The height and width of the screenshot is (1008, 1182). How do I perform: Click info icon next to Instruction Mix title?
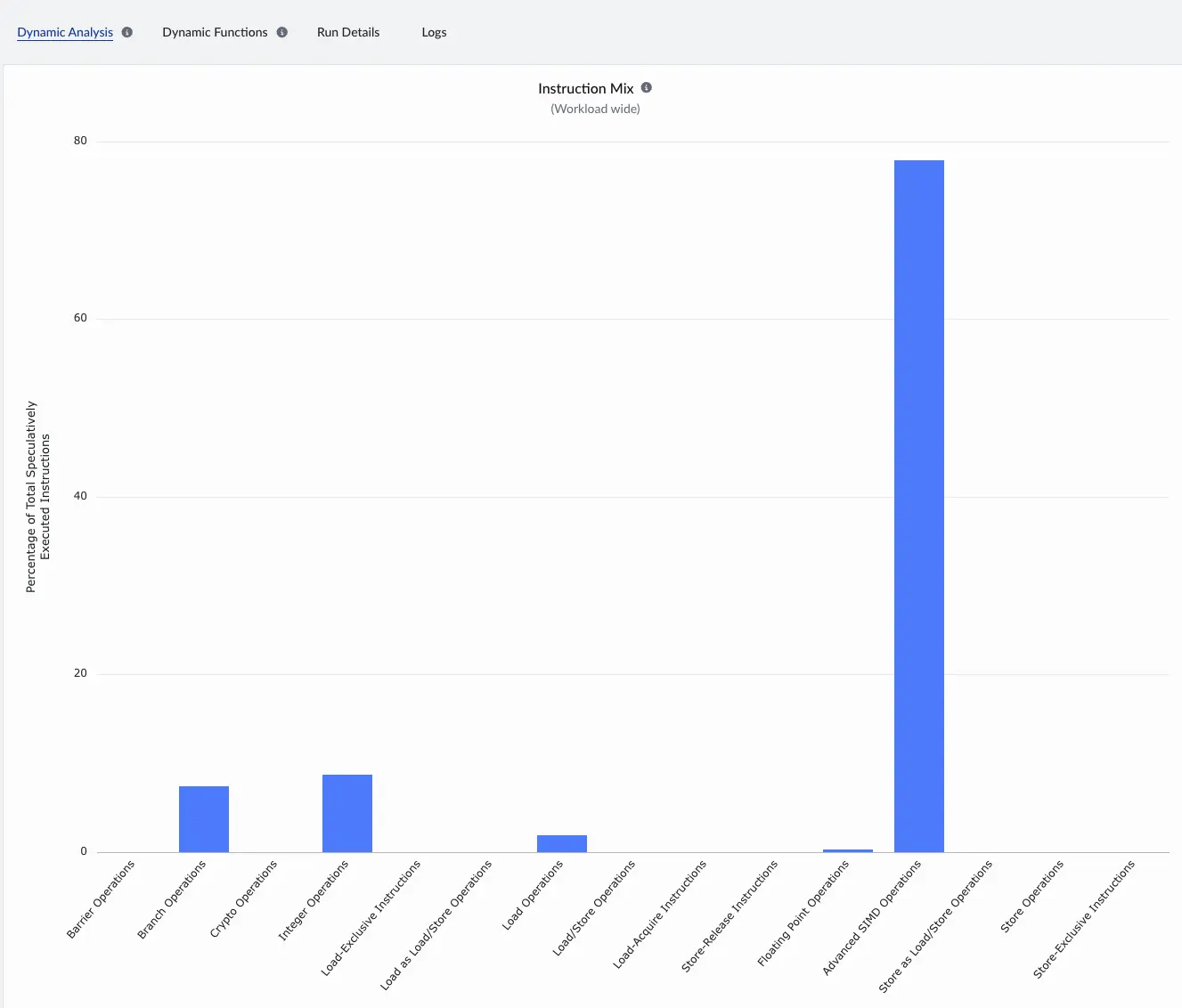point(647,87)
